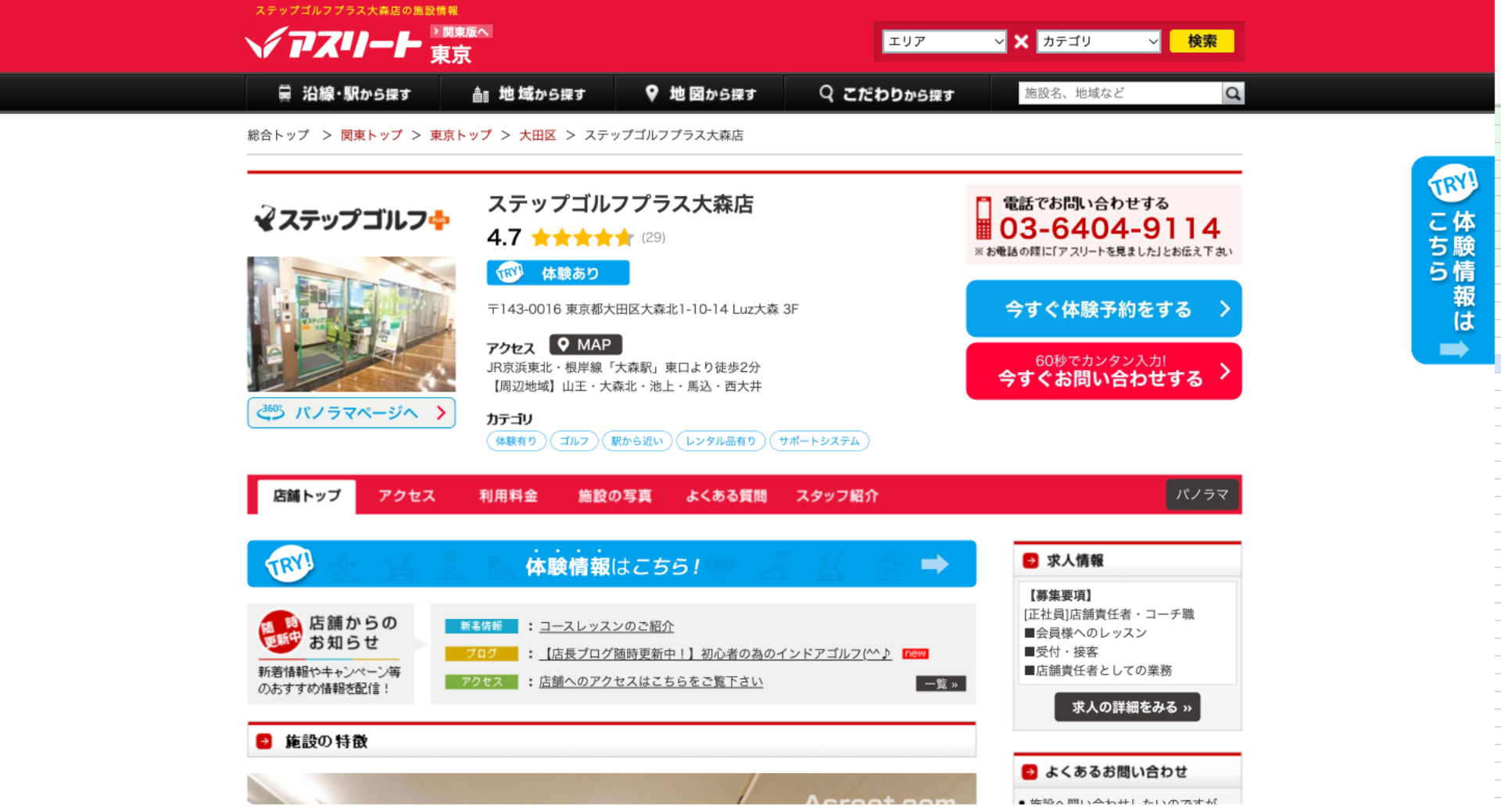Click the 施設の特徴 section heading
The height and width of the screenshot is (812, 1501).
(326, 741)
